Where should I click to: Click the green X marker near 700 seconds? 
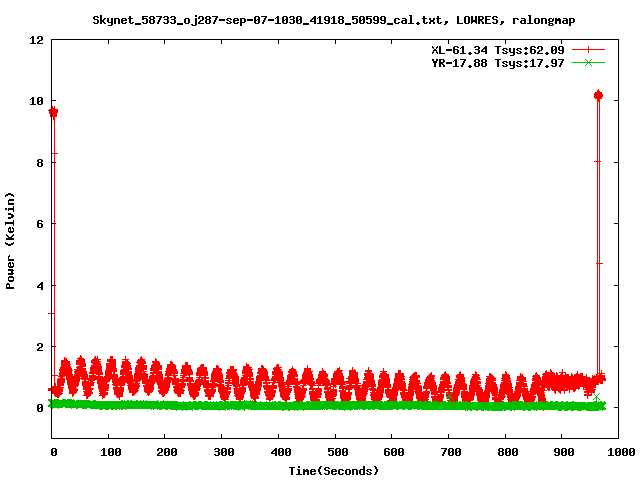click(449, 396)
